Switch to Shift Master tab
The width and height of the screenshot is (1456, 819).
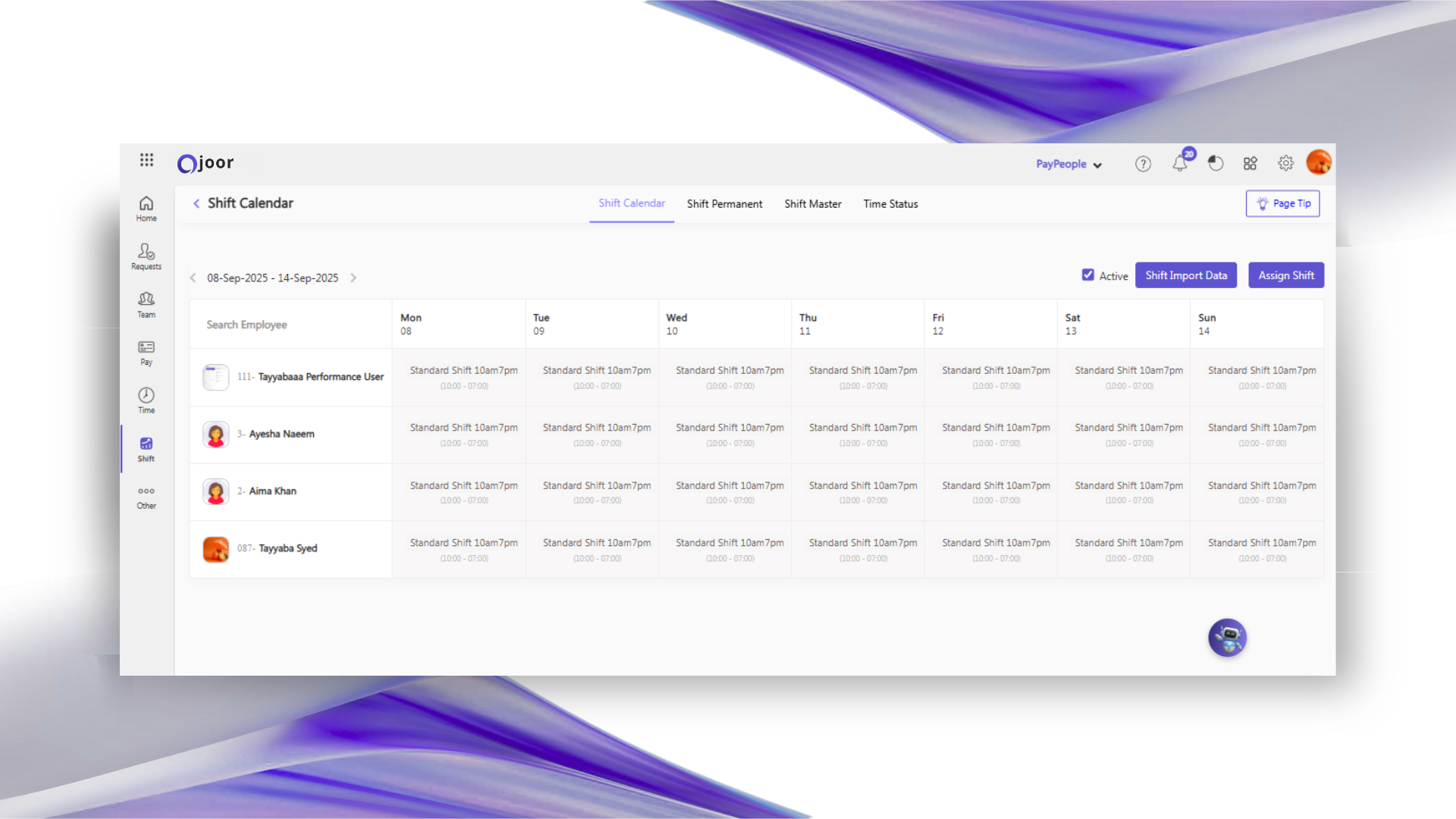click(x=812, y=204)
